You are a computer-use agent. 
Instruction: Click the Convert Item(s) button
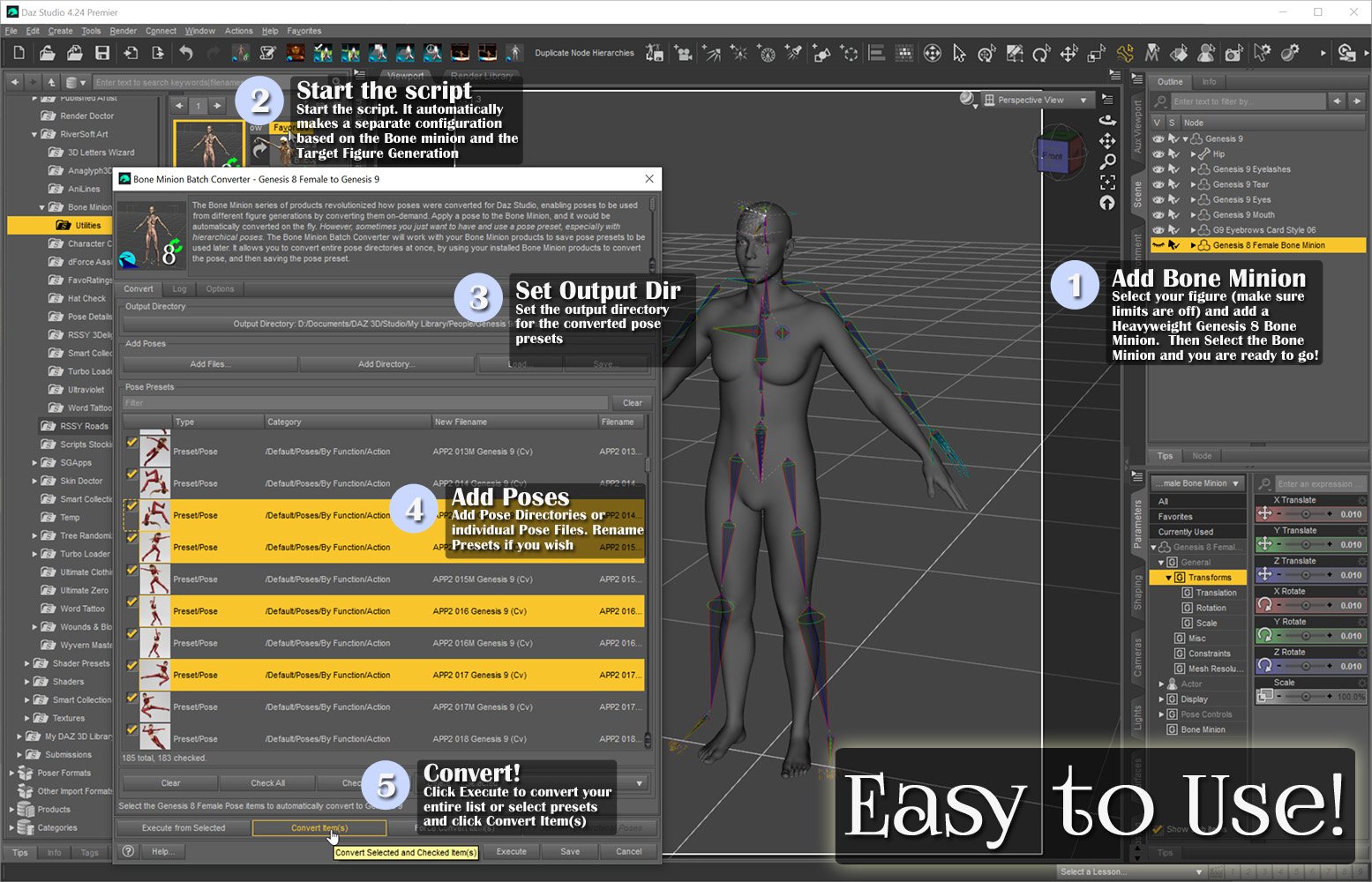coord(319,828)
